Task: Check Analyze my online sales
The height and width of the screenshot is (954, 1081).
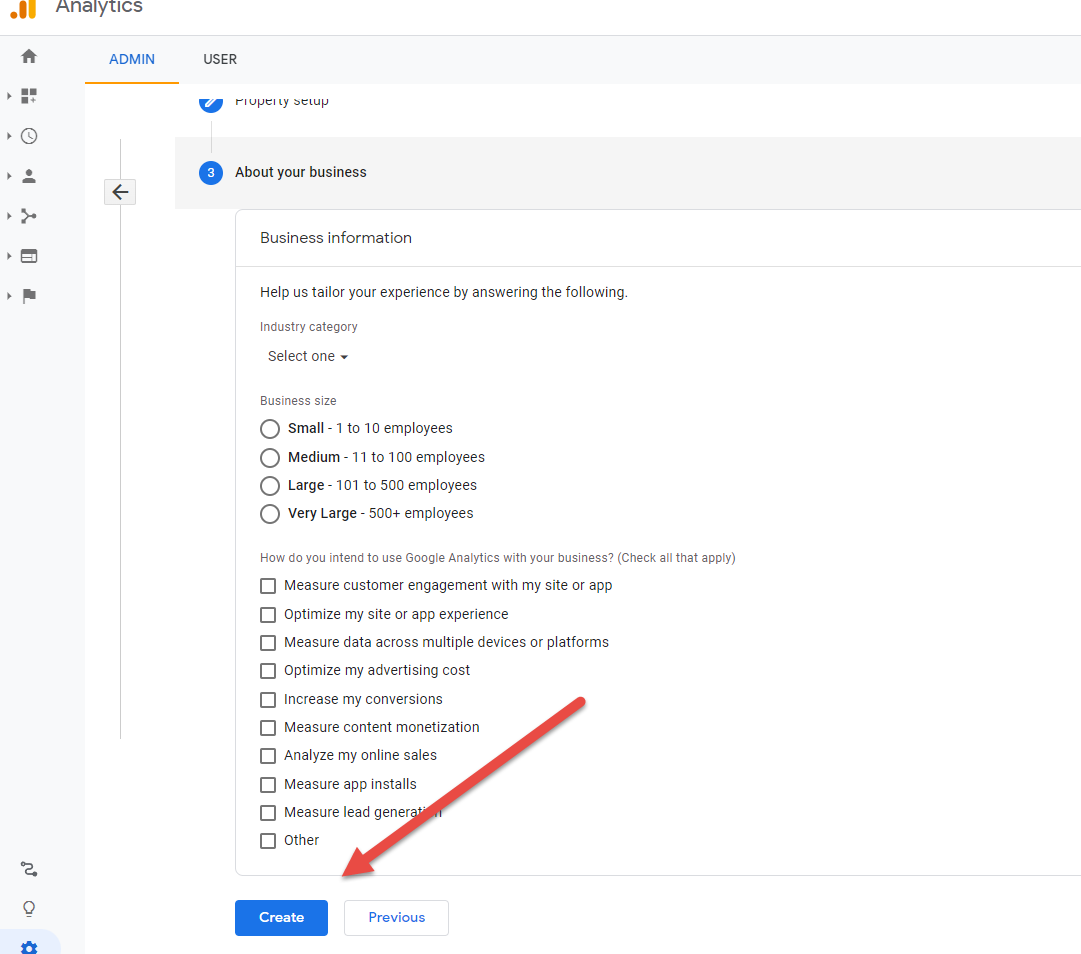Action: pos(268,756)
